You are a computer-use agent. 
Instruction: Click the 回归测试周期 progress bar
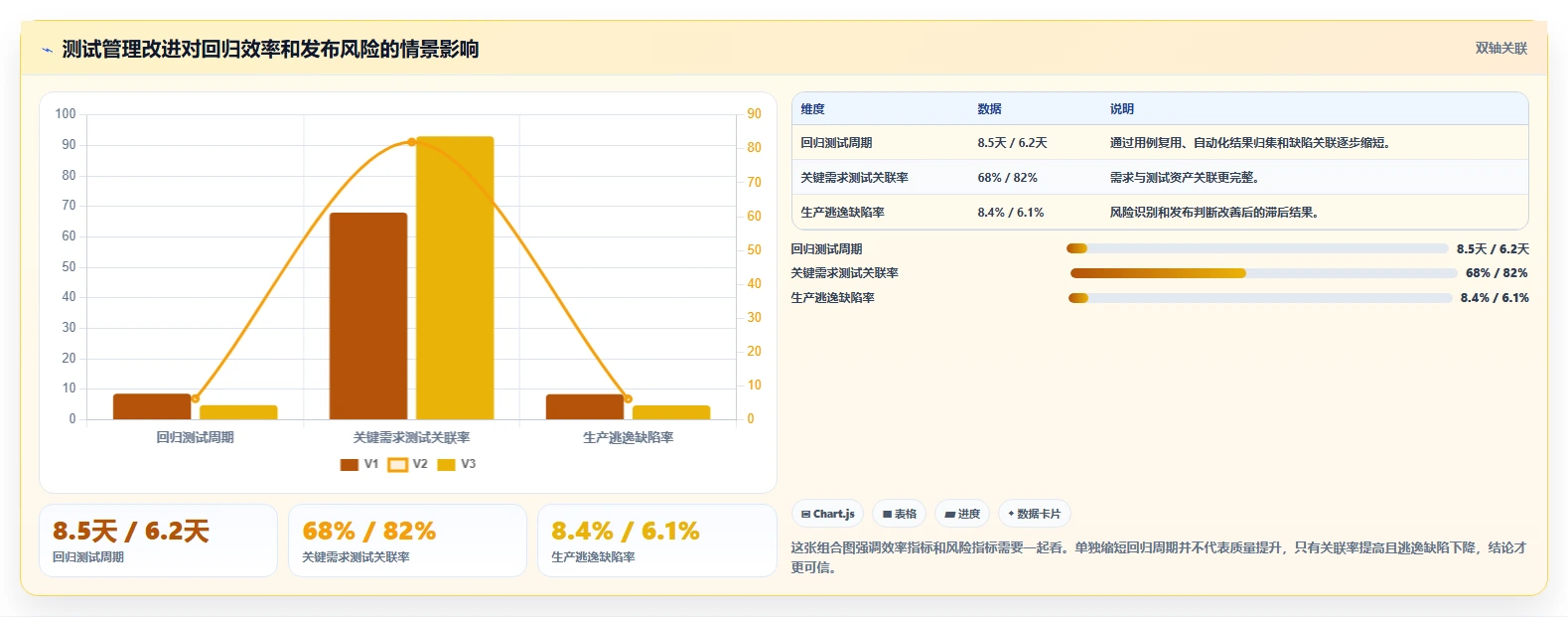point(1257,248)
